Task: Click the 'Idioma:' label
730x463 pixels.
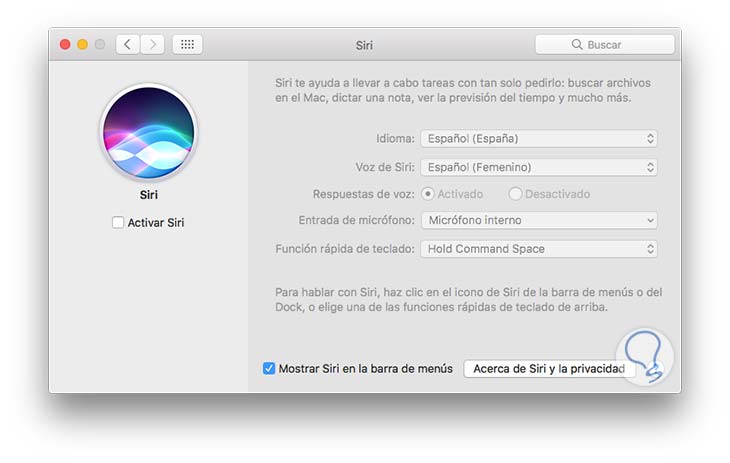Action: [x=395, y=138]
